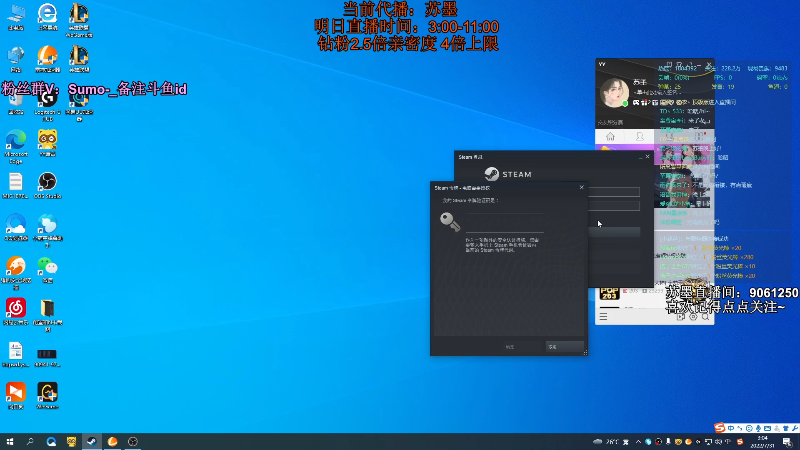Open the notification center on taskbar
The width and height of the screenshot is (800, 450).
pyautogui.click(x=788, y=442)
